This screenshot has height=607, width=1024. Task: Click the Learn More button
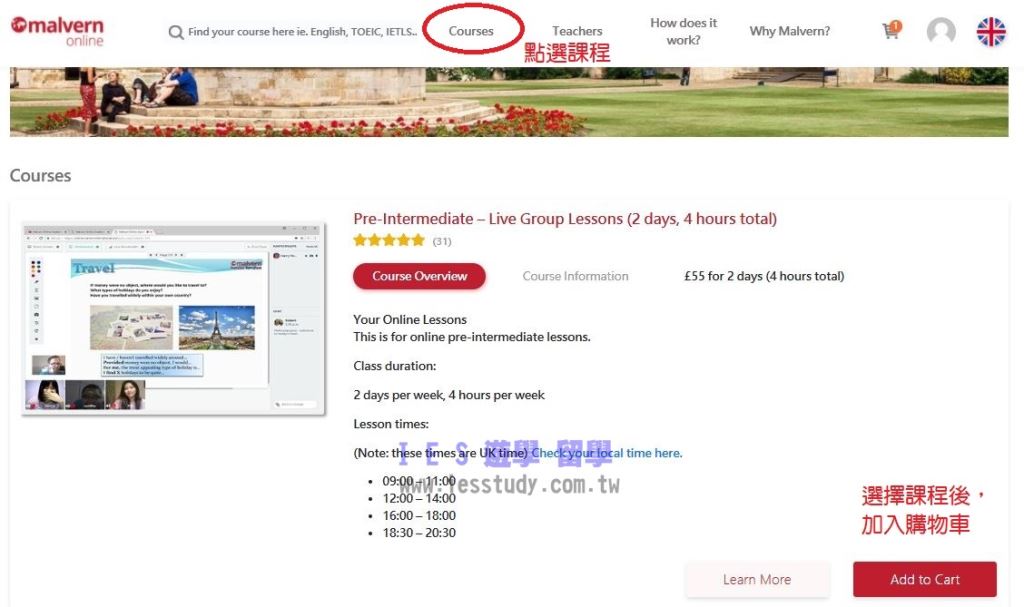(757, 580)
